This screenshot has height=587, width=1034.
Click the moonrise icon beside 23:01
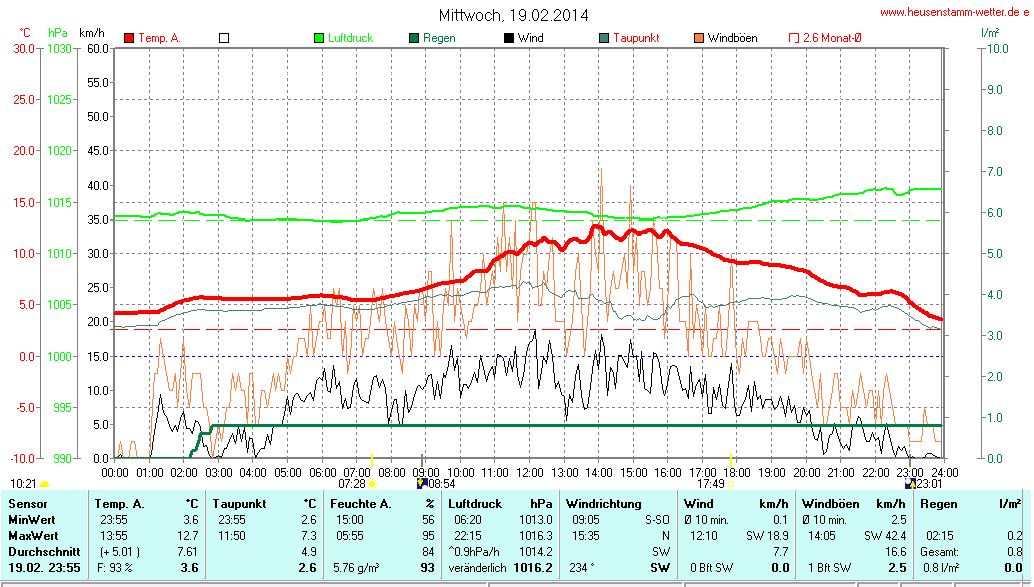pos(911,483)
